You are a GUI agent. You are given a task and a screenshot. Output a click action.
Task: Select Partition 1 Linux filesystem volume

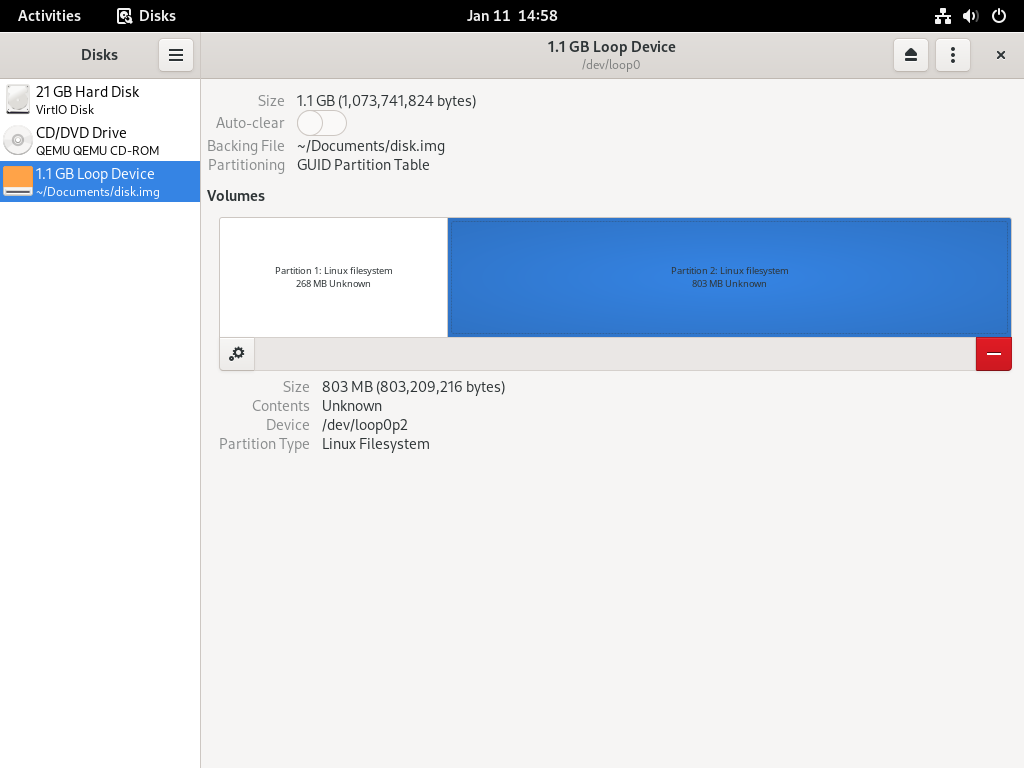(334, 277)
